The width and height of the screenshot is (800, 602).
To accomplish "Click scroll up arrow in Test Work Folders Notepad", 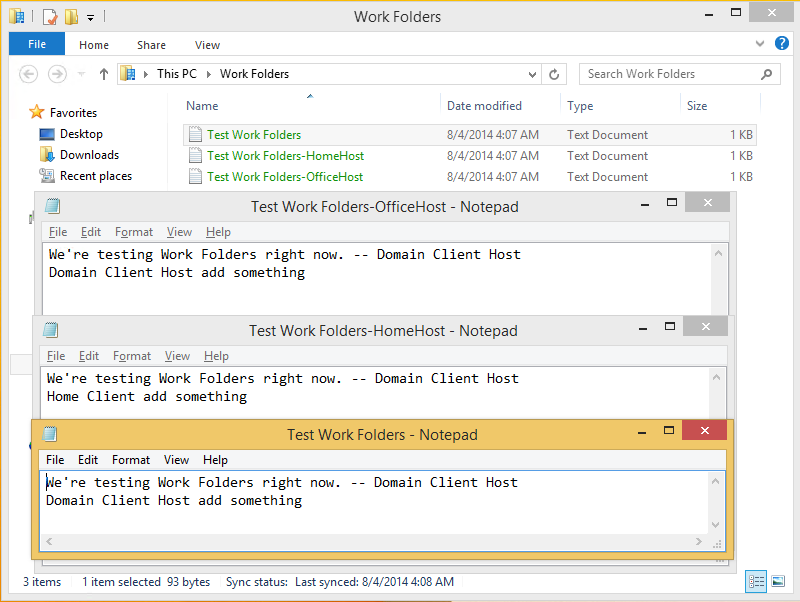I will (x=715, y=481).
